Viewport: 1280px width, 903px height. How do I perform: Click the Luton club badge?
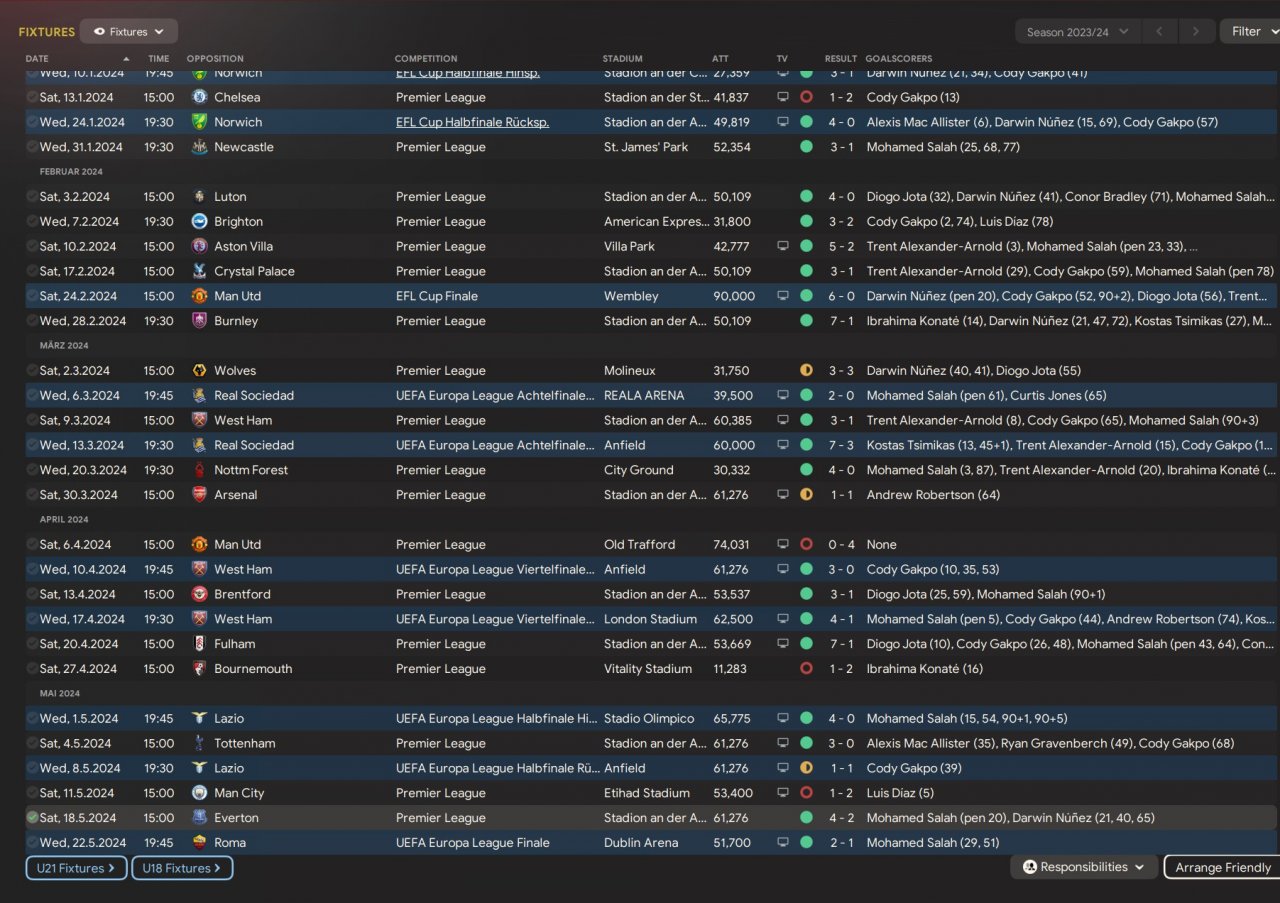click(199, 197)
